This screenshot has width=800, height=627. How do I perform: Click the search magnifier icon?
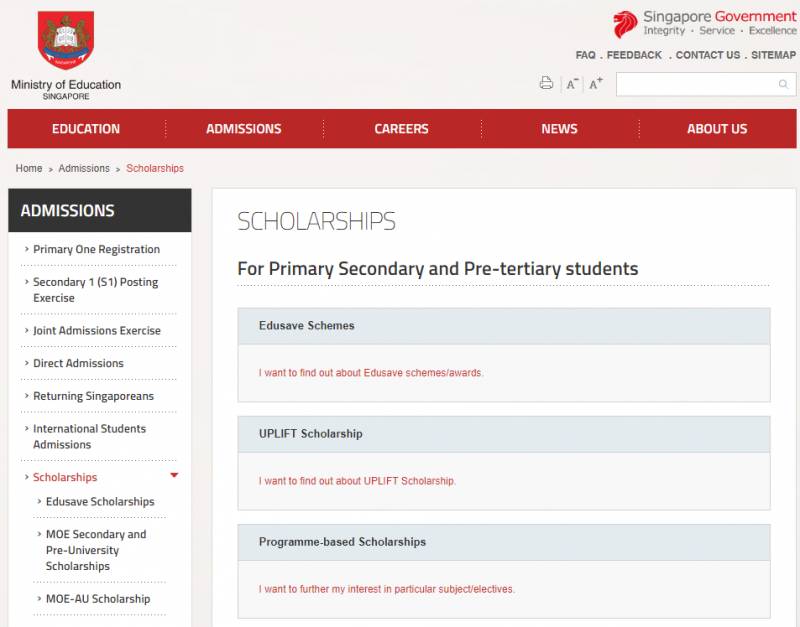784,84
